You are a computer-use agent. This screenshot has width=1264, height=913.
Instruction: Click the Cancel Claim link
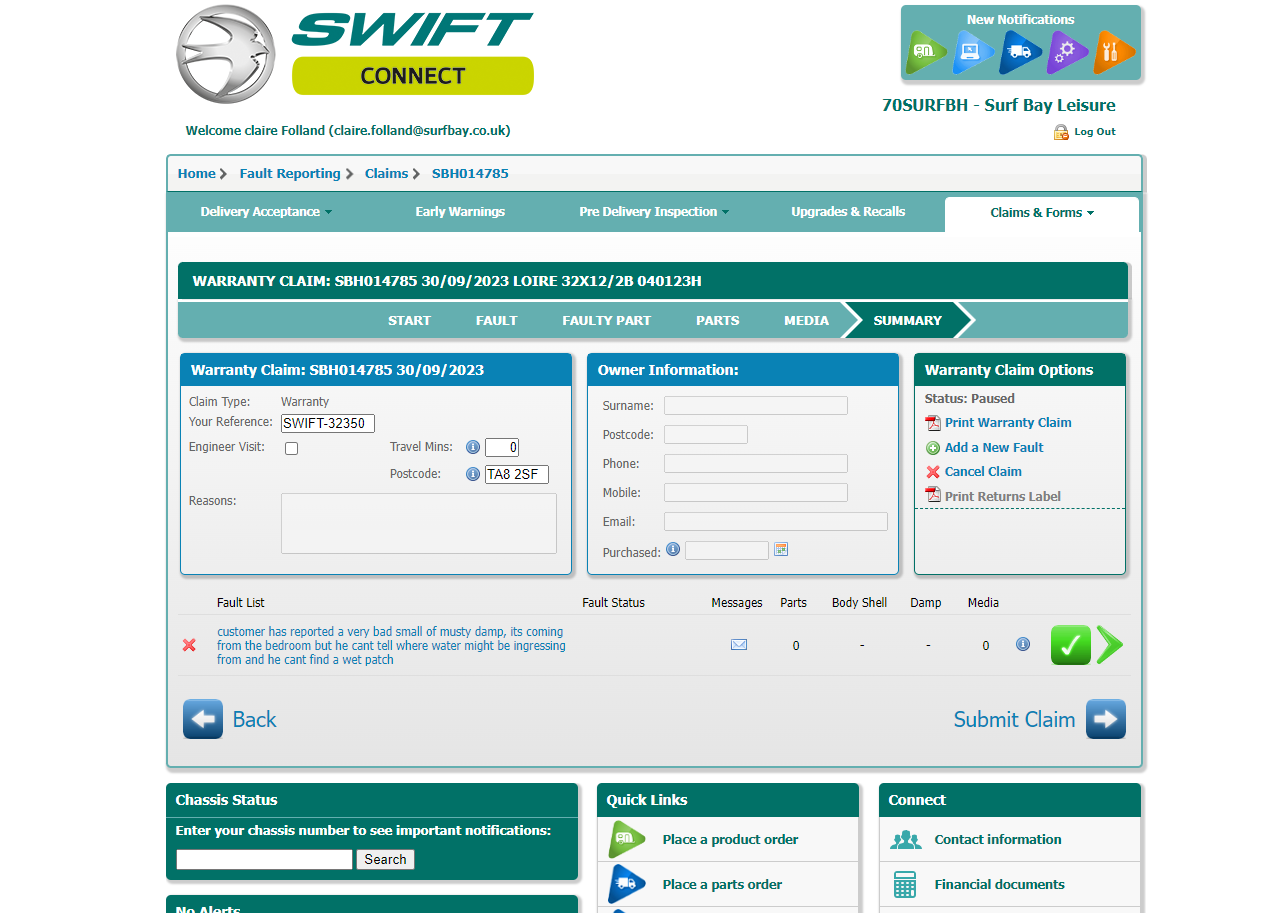click(x=983, y=472)
